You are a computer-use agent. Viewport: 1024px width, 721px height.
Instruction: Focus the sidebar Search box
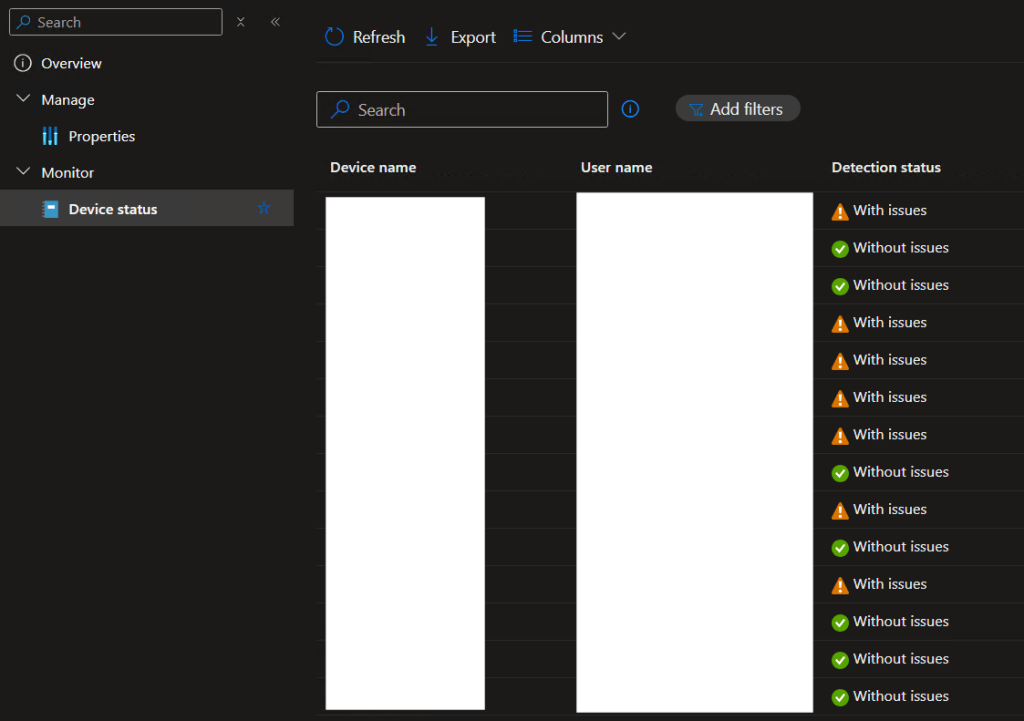tap(125, 22)
